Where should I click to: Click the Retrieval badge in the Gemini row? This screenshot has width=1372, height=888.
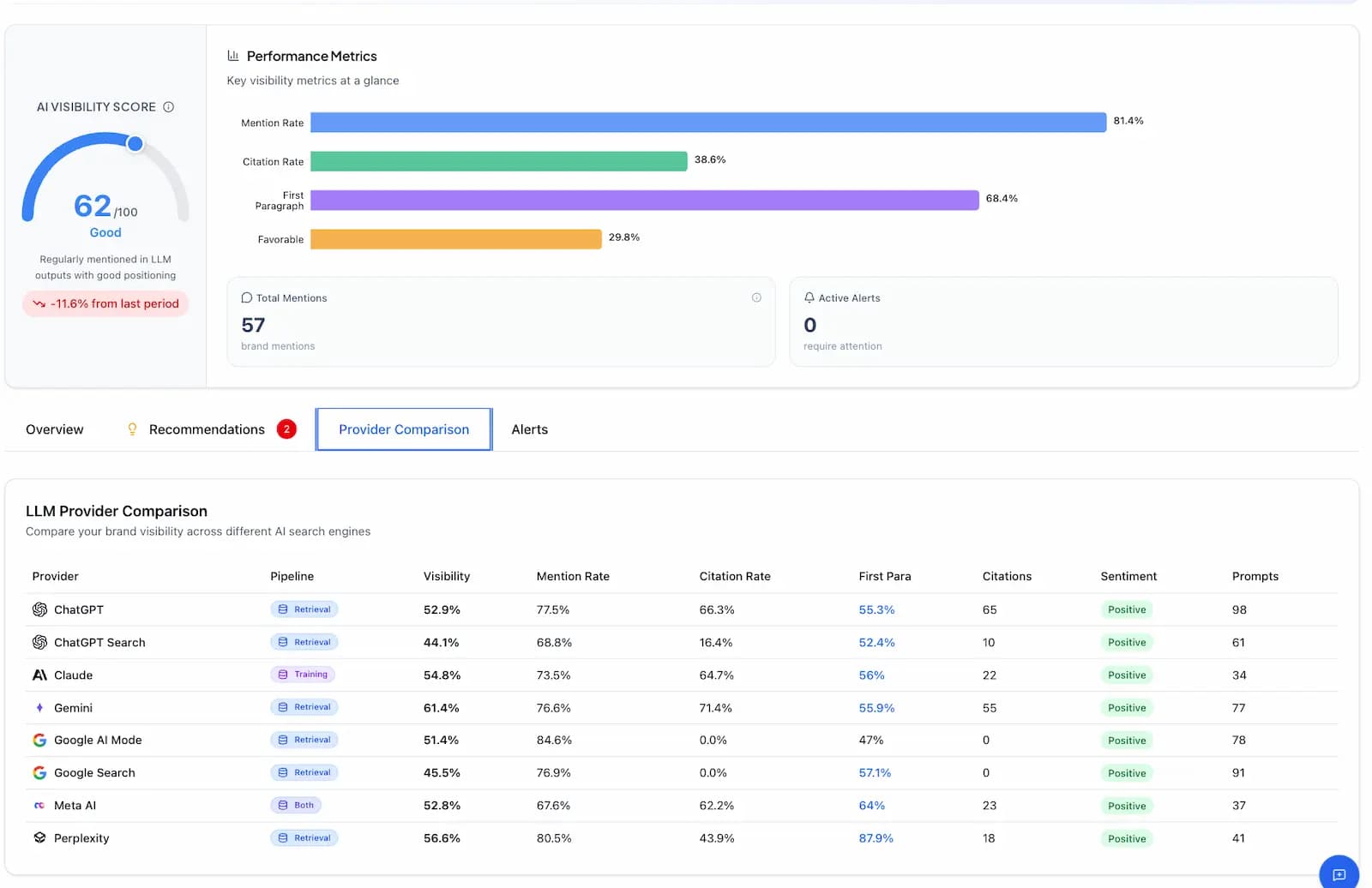click(304, 707)
